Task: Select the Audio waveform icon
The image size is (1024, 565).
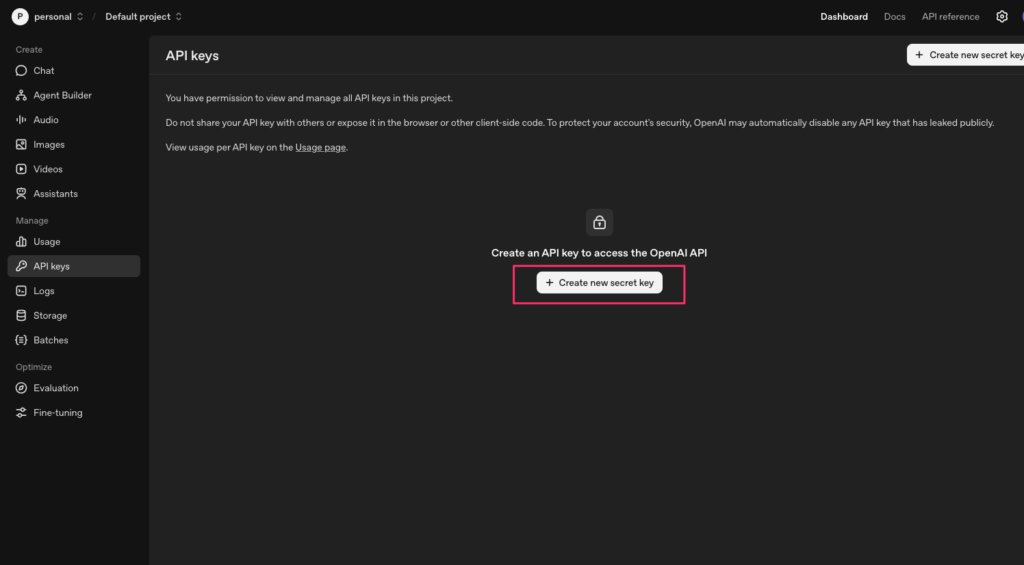Action: click(x=21, y=120)
